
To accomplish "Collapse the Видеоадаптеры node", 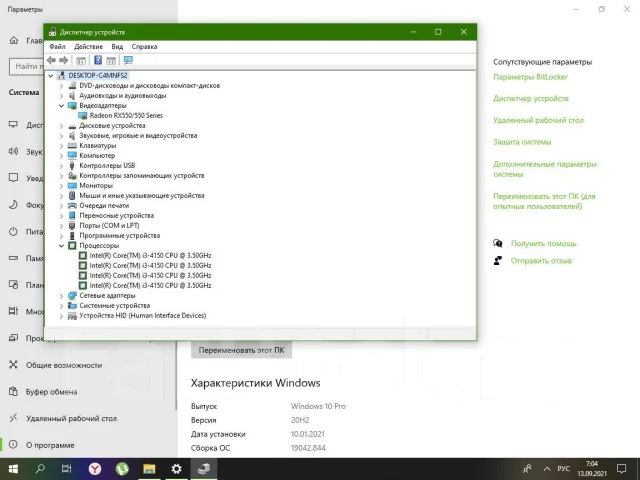I will [x=61, y=106].
